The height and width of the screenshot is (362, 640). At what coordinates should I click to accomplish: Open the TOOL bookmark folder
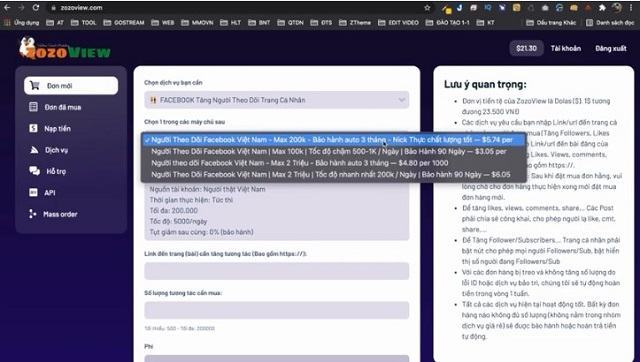84,22
